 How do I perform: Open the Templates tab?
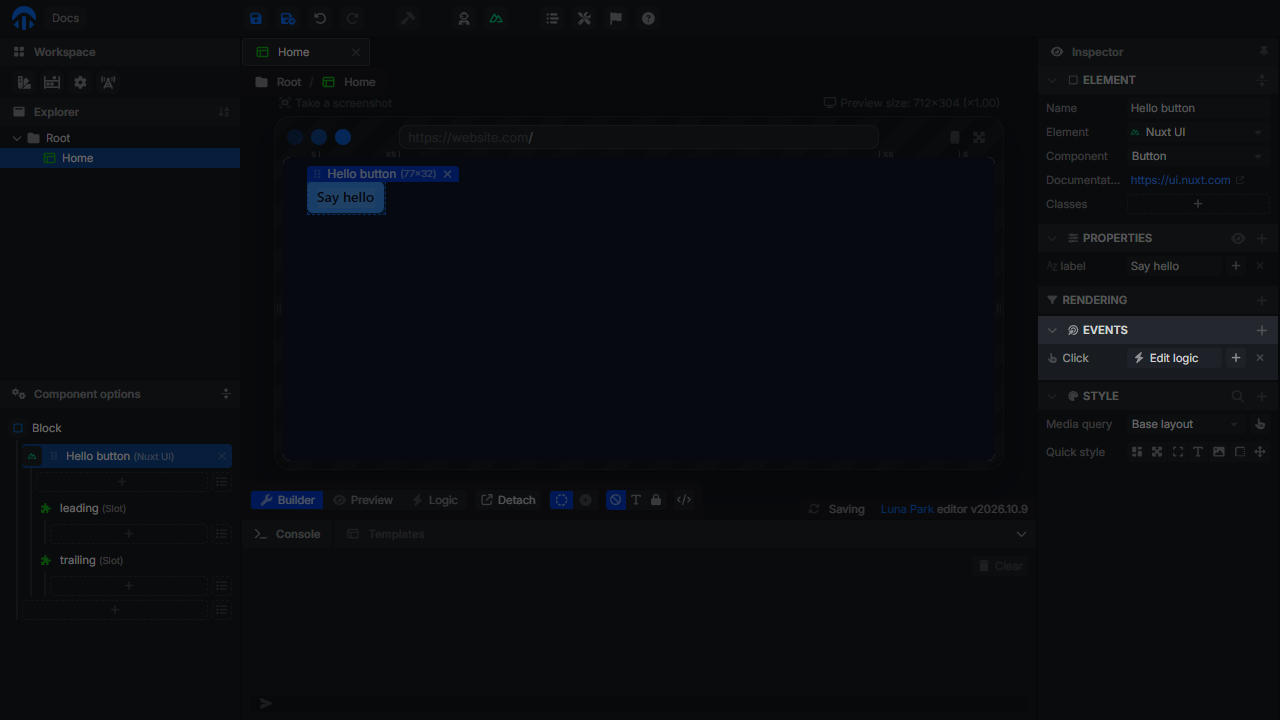pyautogui.click(x=386, y=534)
